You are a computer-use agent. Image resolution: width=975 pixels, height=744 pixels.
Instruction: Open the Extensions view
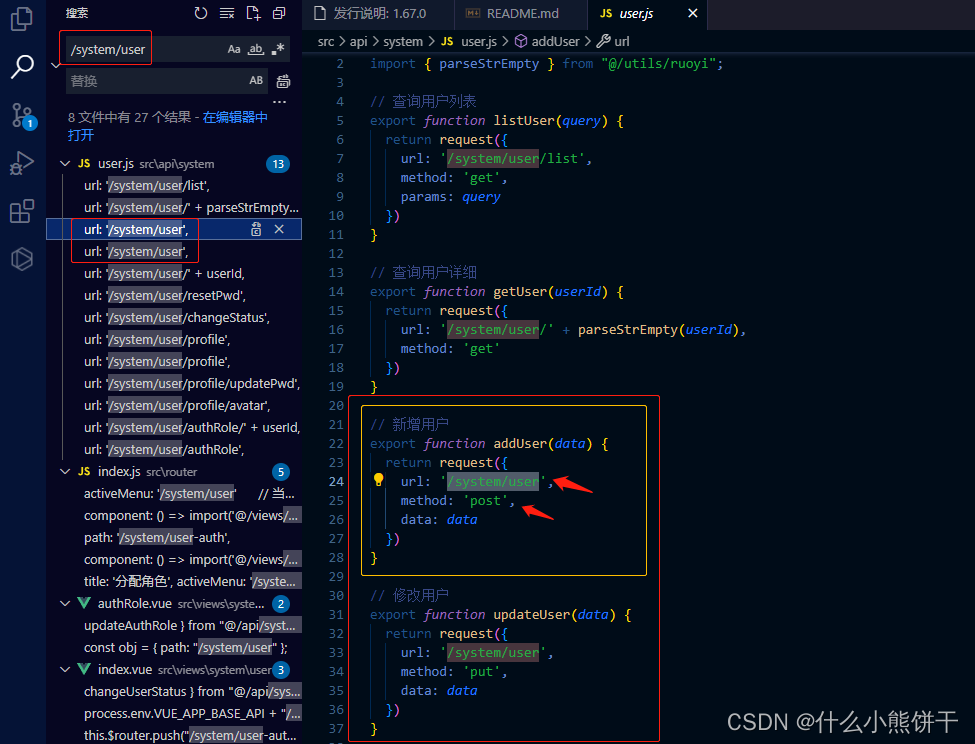pyautogui.click(x=22, y=211)
